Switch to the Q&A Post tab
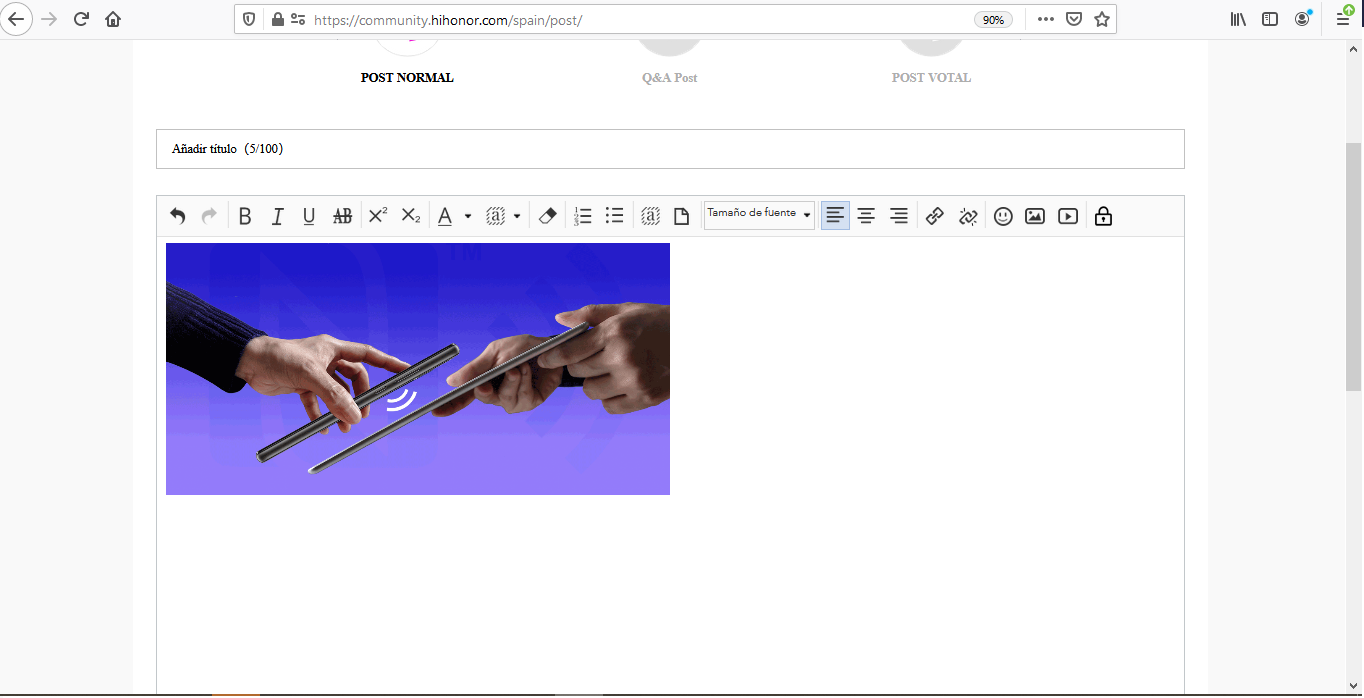 pyautogui.click(x=669, y=77)
